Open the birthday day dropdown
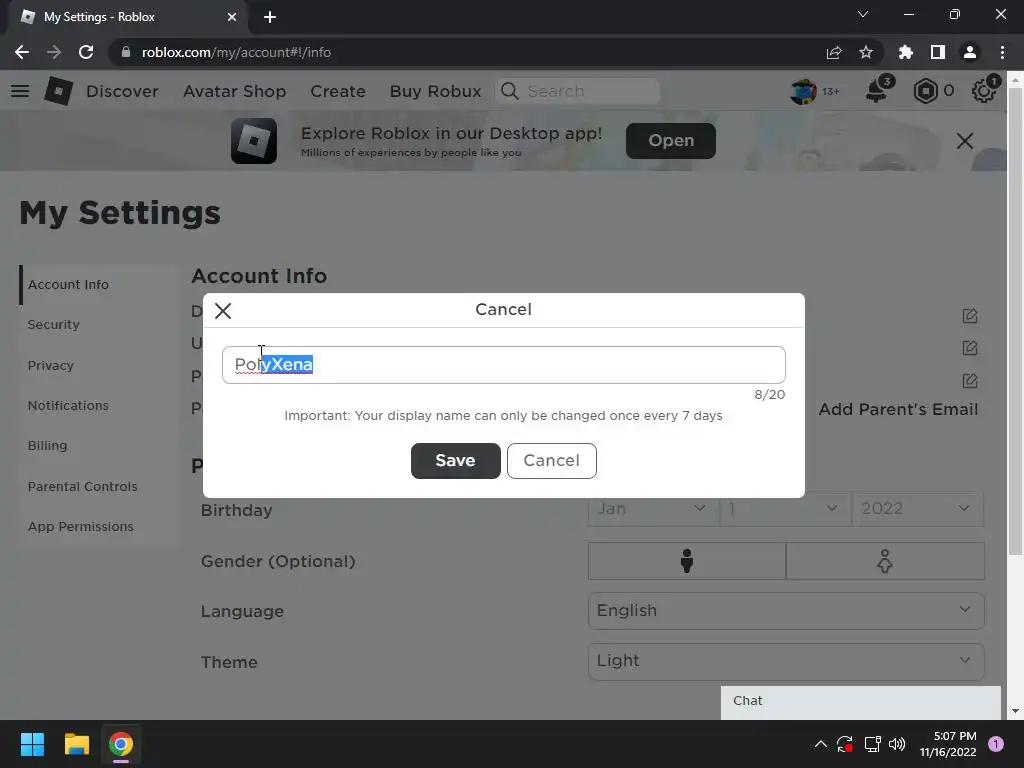This screenshot has height=768, width=1024. (785, 509)
